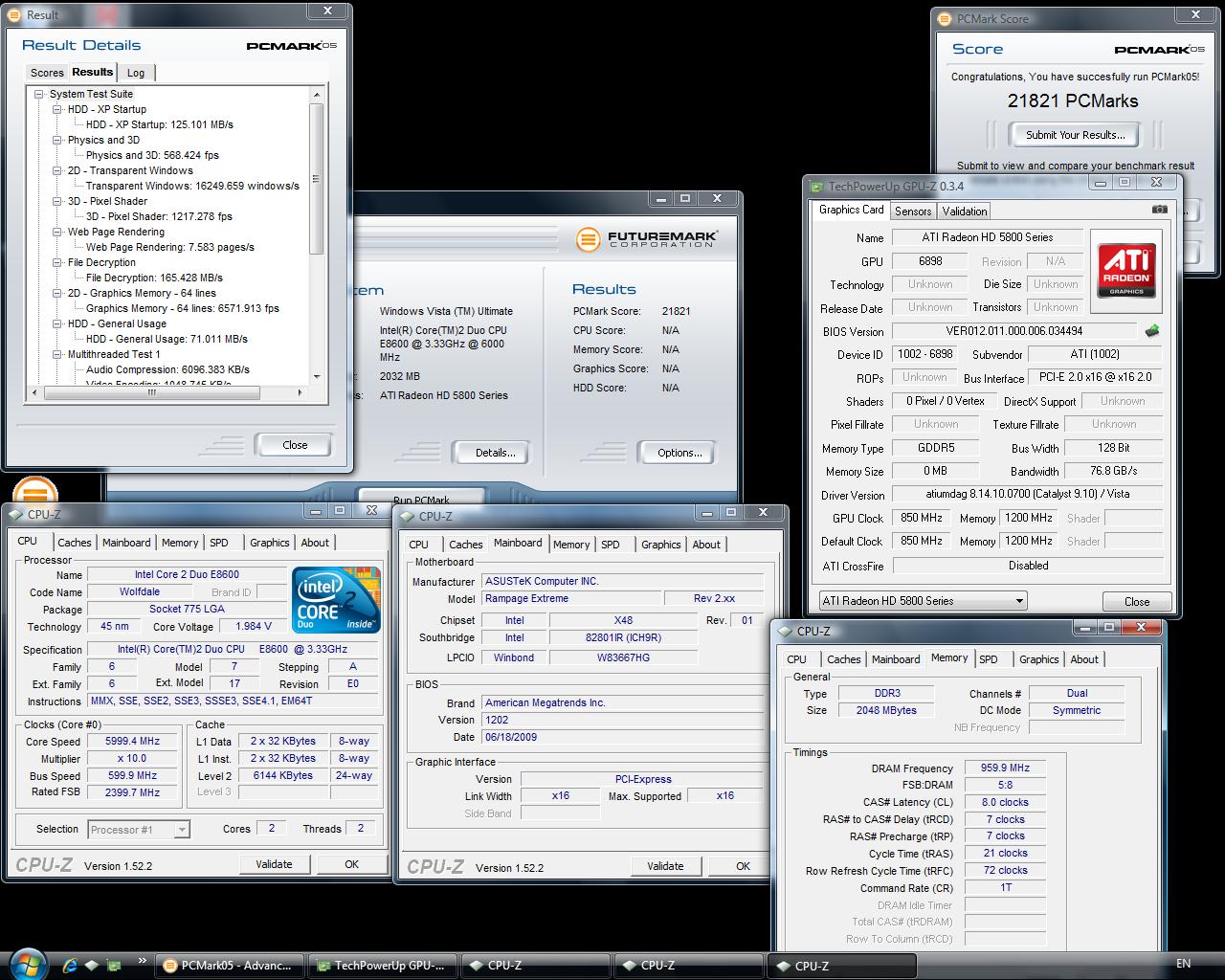Screen dimensions: 1225x980
Task: Click the CAS# Latency 8.0 clocks value
Action: click(1005, 802)
